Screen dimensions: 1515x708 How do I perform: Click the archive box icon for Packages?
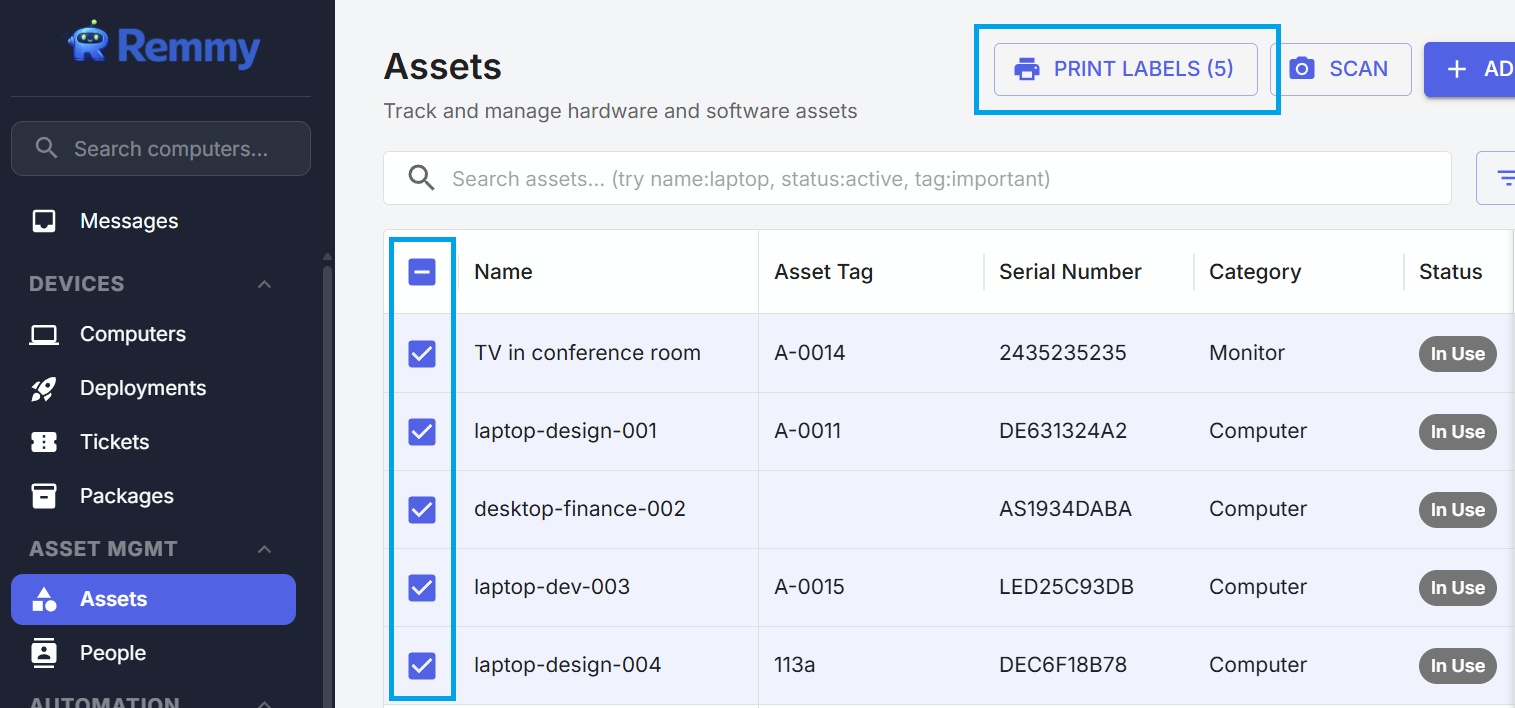pos(44,496)
